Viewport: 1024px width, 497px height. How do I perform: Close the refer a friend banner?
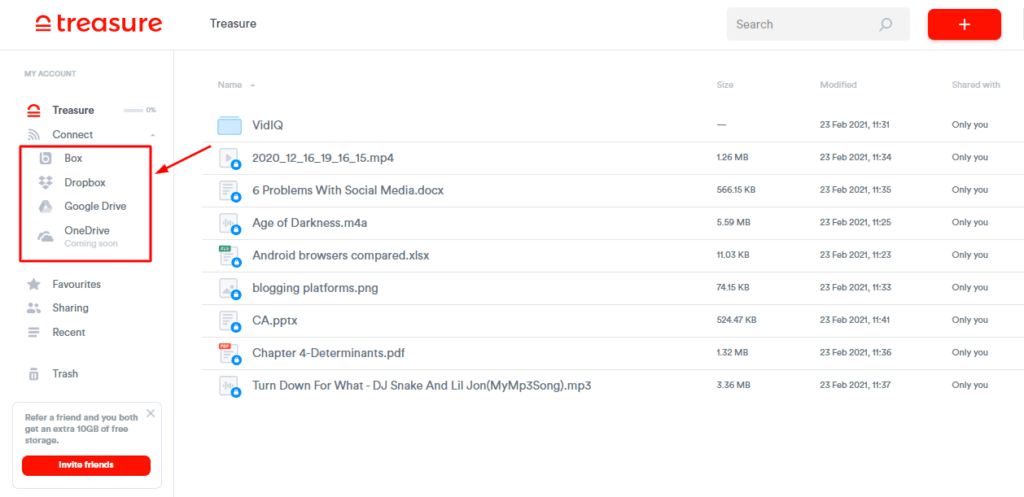coord(151,413)
